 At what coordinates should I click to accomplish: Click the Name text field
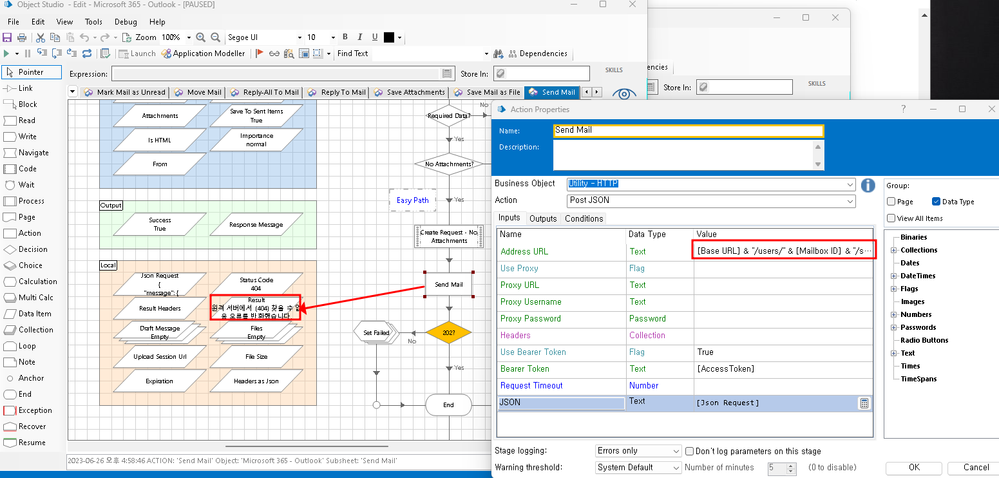click(x=688, y=130)
